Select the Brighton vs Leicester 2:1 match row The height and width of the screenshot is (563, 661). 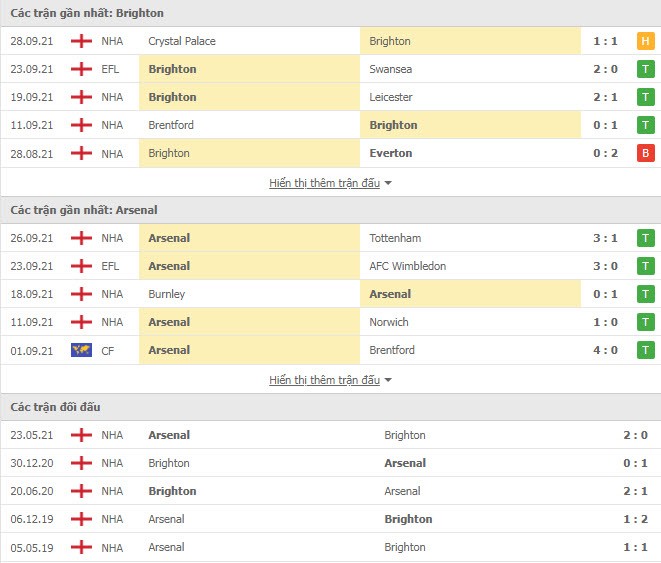(330, 97)
